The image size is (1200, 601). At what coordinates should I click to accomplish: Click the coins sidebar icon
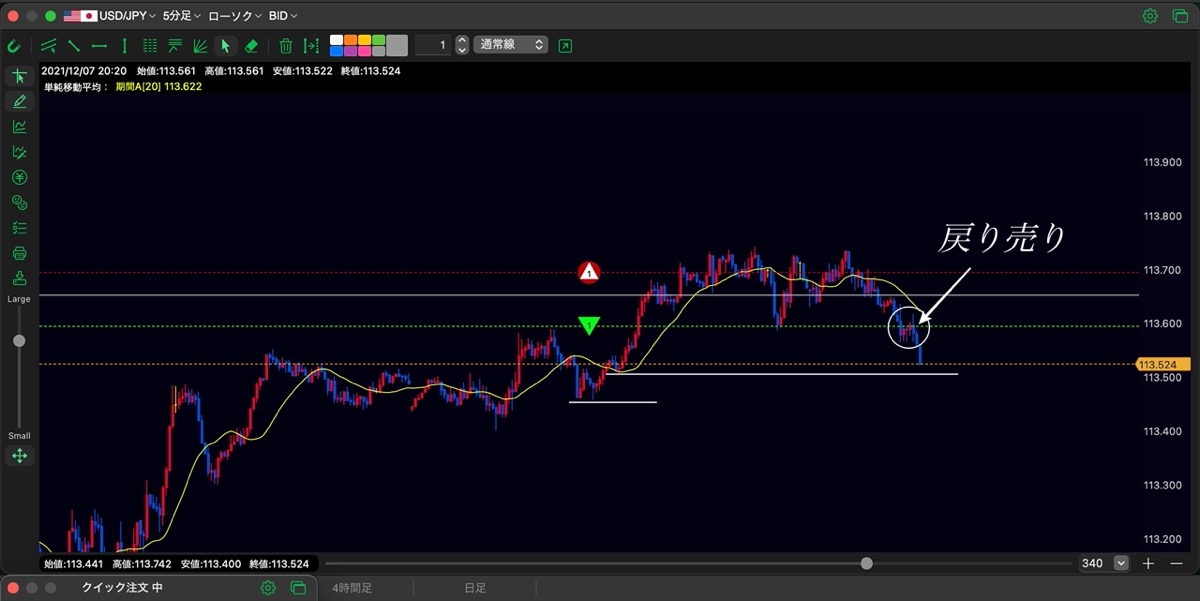pos(19,203)
